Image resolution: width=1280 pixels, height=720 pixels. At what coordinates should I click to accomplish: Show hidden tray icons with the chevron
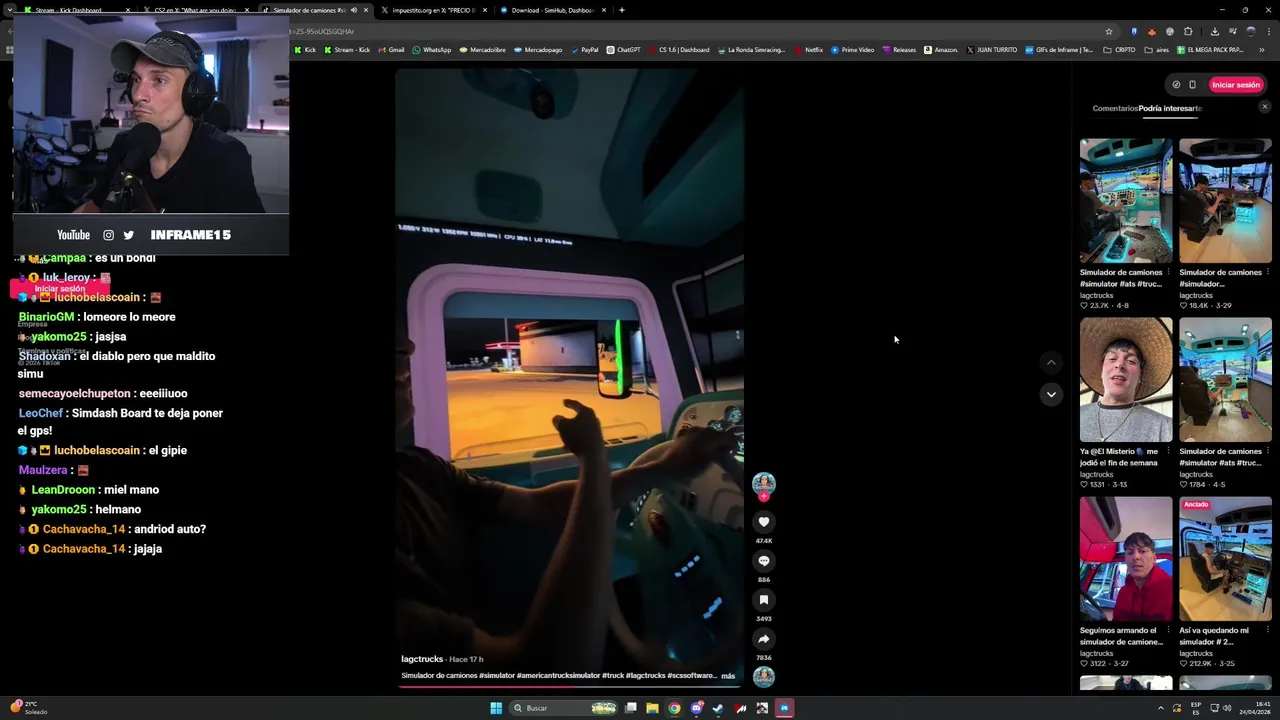pos(1161,708)
